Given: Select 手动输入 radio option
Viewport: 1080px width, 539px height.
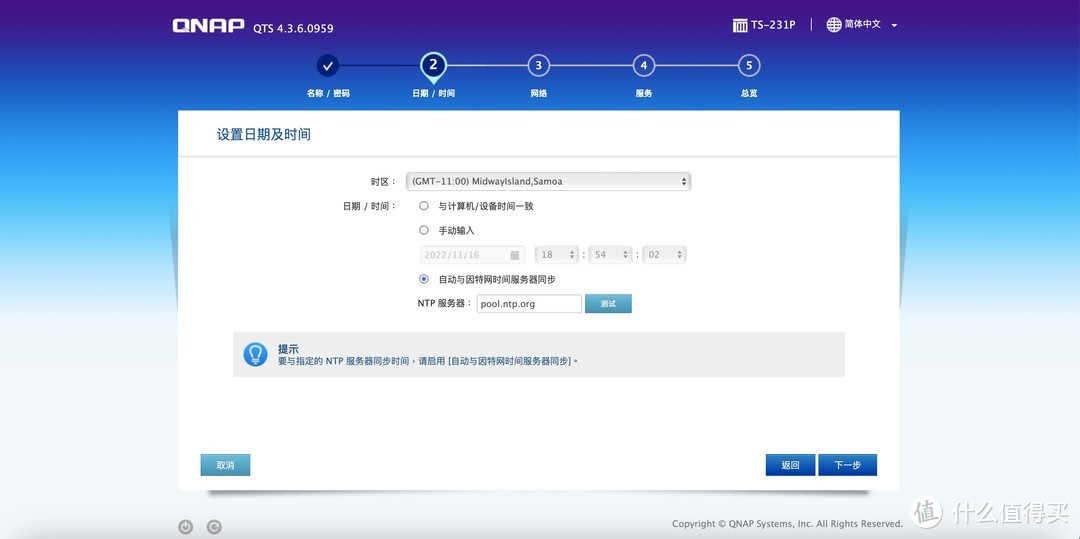Looking at the screenshot, I should tap(424, 231).
